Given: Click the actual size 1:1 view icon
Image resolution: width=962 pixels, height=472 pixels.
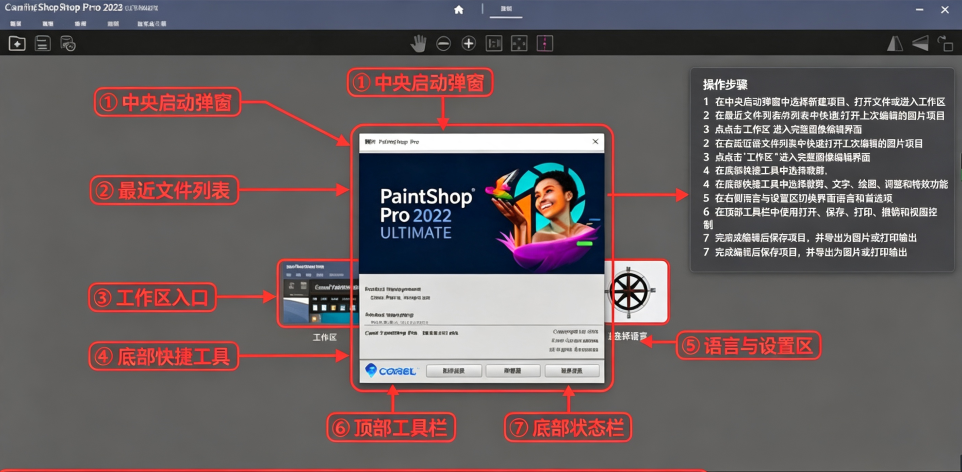Looking at the screenshot, I should tap(494, 44).
